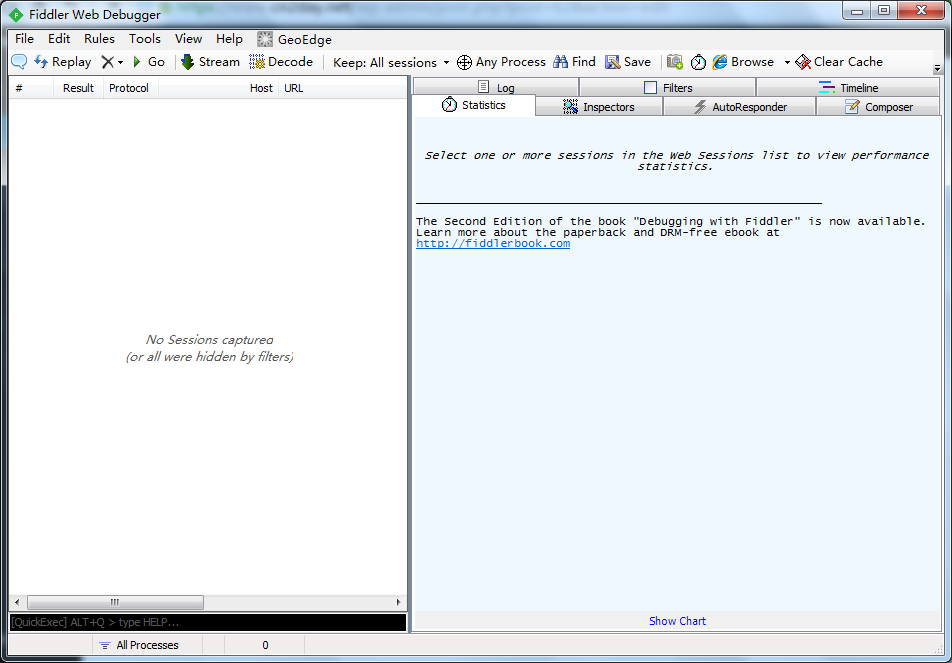The height and width of the screenshot is (663, 952).
Task: Switch to the Log tab
Action: coord(496,87)
